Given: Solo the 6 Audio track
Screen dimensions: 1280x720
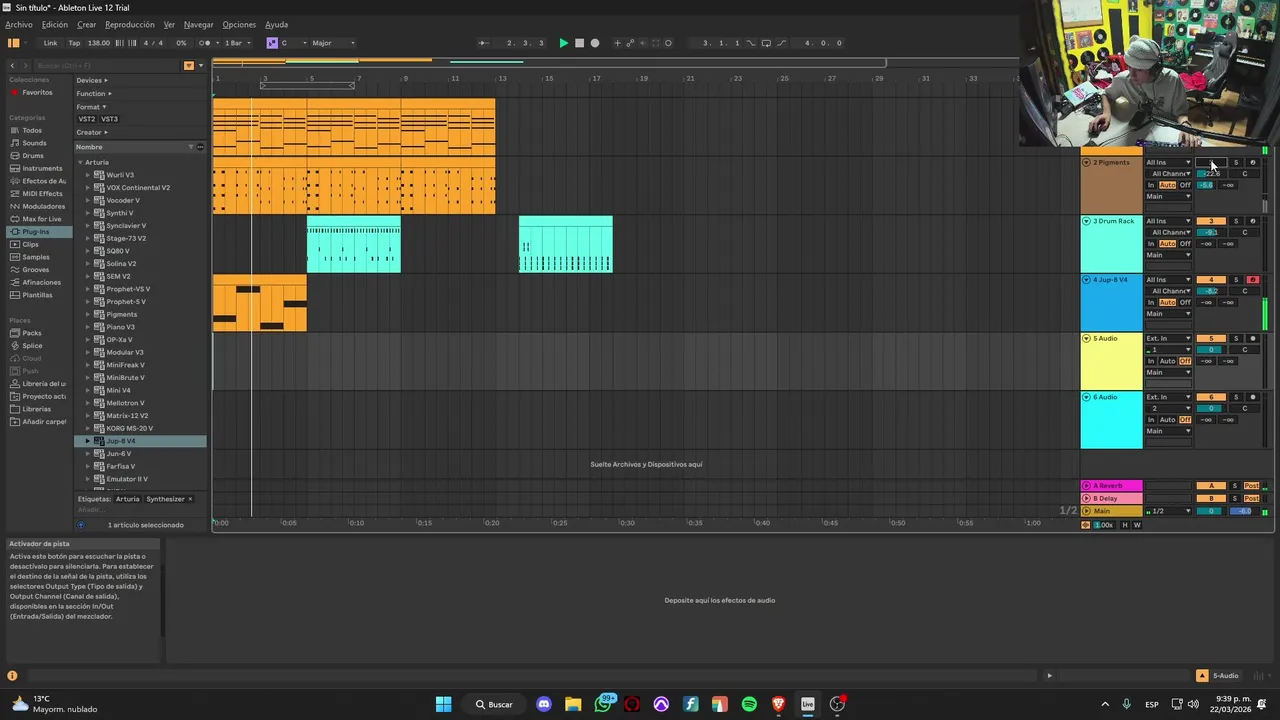Looking at the screenshot, I should (1236, 397).
